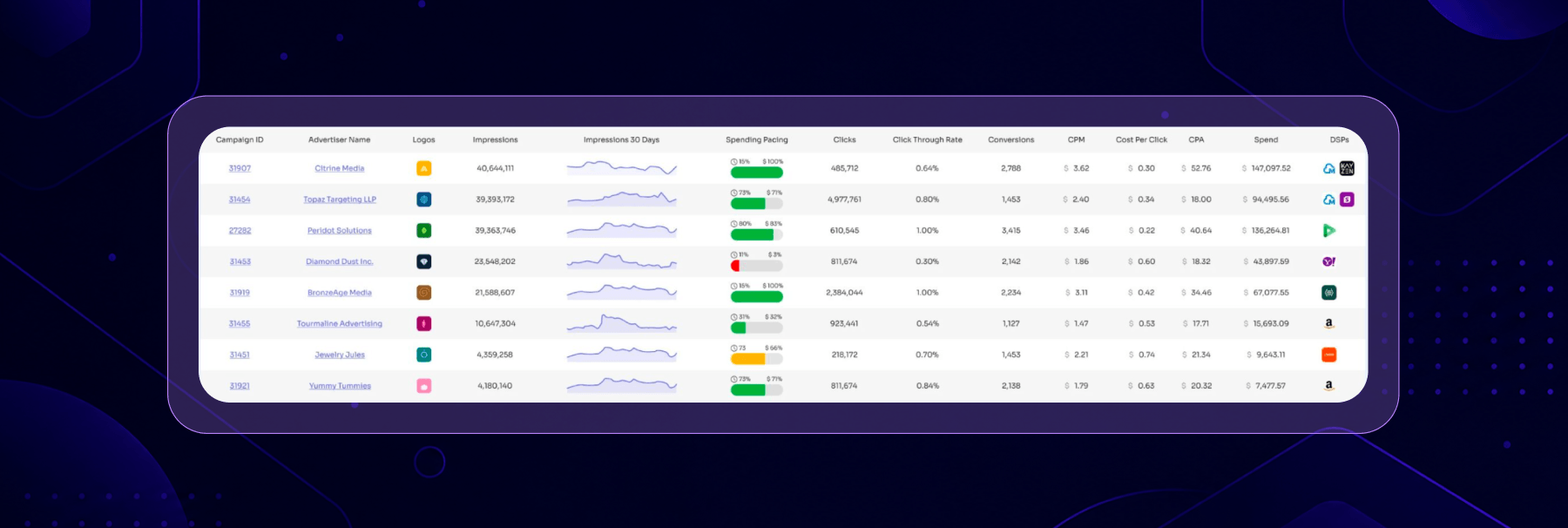The image size is (1568, 528).
Task: Click the Topaz Targeting LLP blue logo icon
Action: tap(424, 200)
